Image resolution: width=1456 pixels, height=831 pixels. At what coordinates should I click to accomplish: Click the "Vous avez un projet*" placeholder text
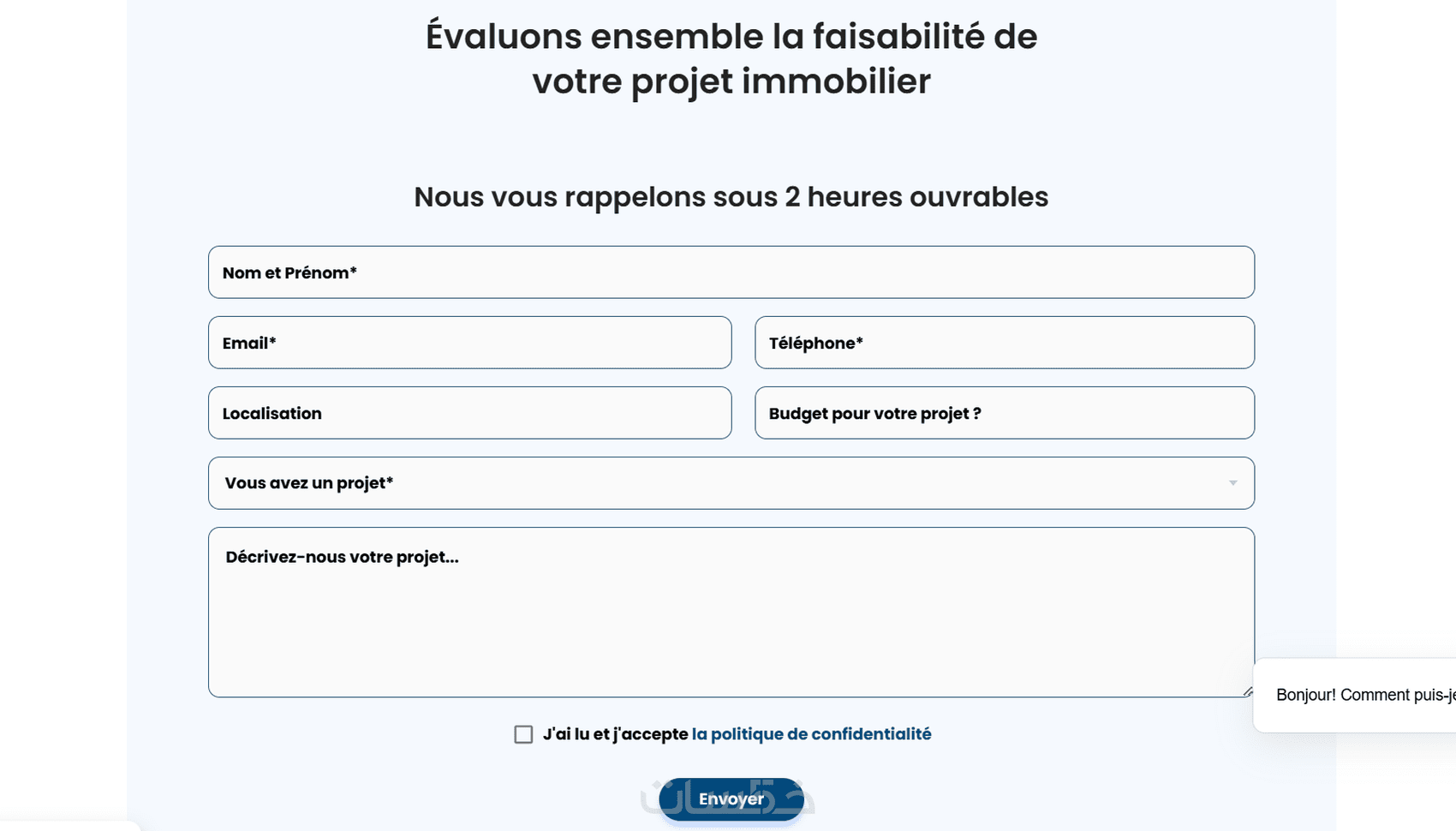[308, 483]
